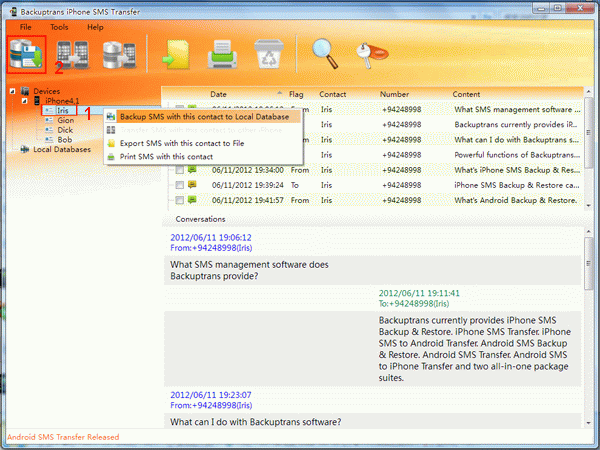Click content cell "What's Android Backup & Restore."
Screen dimensions: 600x450
tap(515, 200)
